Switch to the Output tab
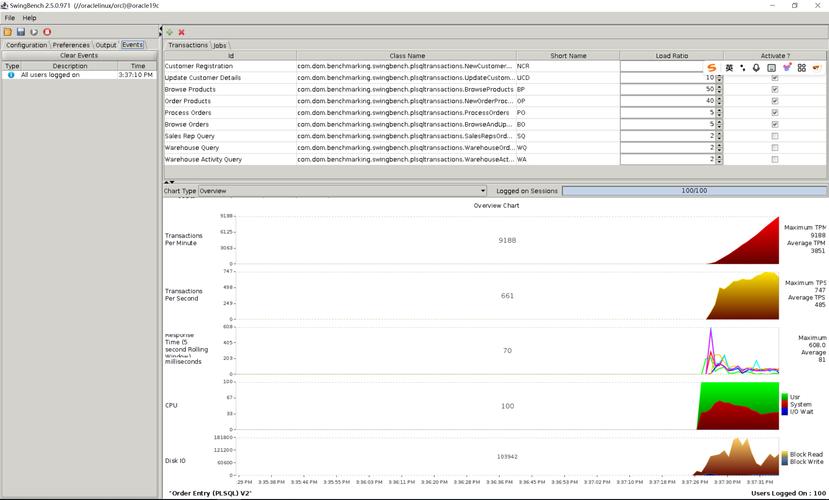The height and width of the screenshot is (500, 829). click(x=106, y=45)
